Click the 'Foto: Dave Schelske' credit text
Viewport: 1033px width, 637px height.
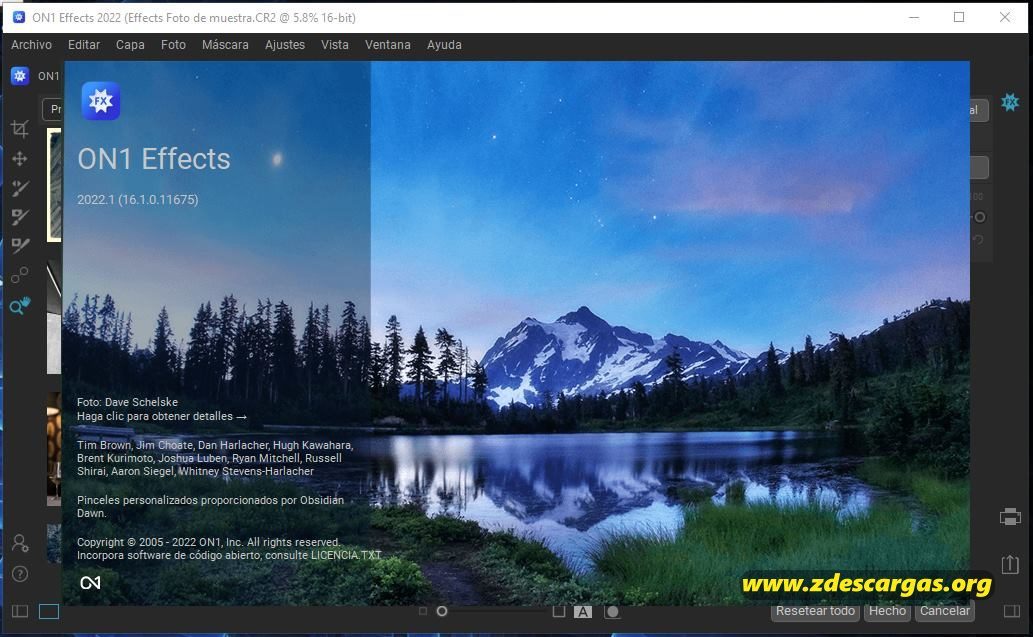coord(127,402)
